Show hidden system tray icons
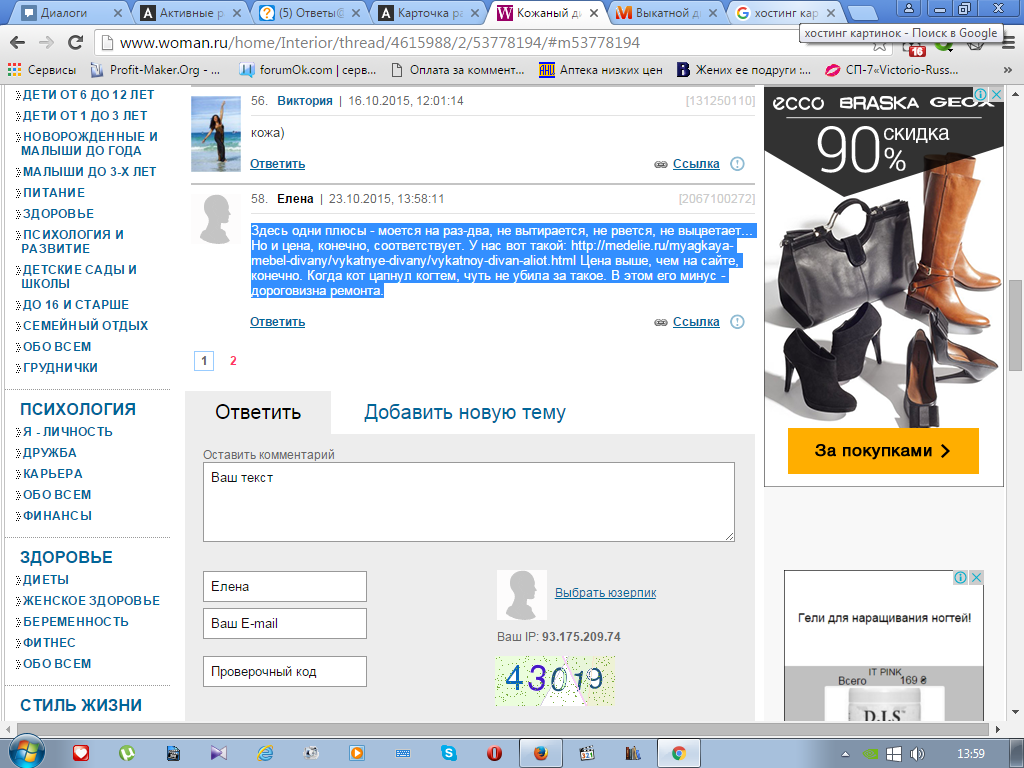1024x768 pixels. 845,754
